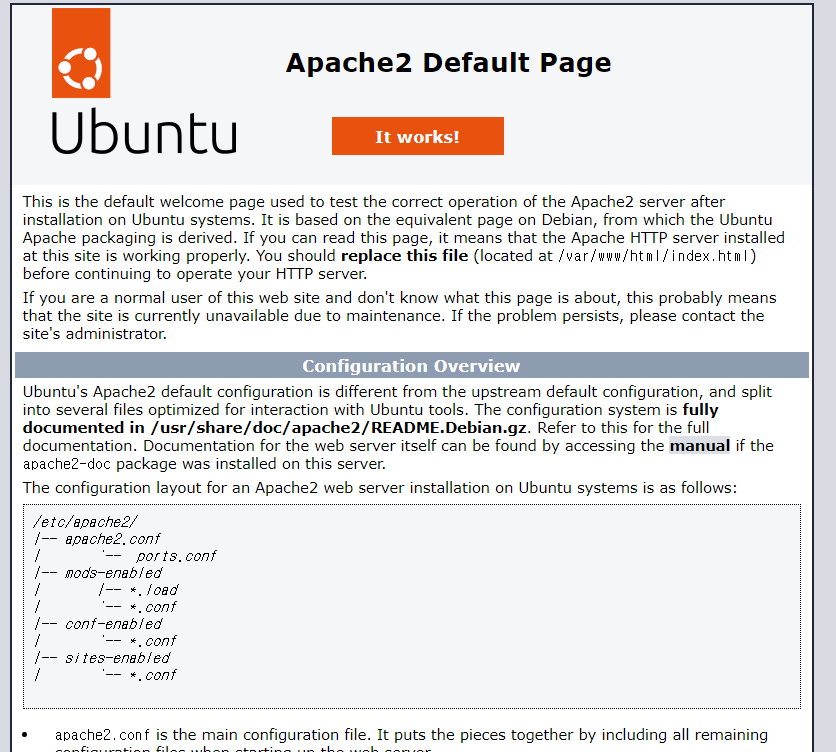Click the bold "replace this file" text
The height and width of the screenshot is (752, 836).
(405, 256)
